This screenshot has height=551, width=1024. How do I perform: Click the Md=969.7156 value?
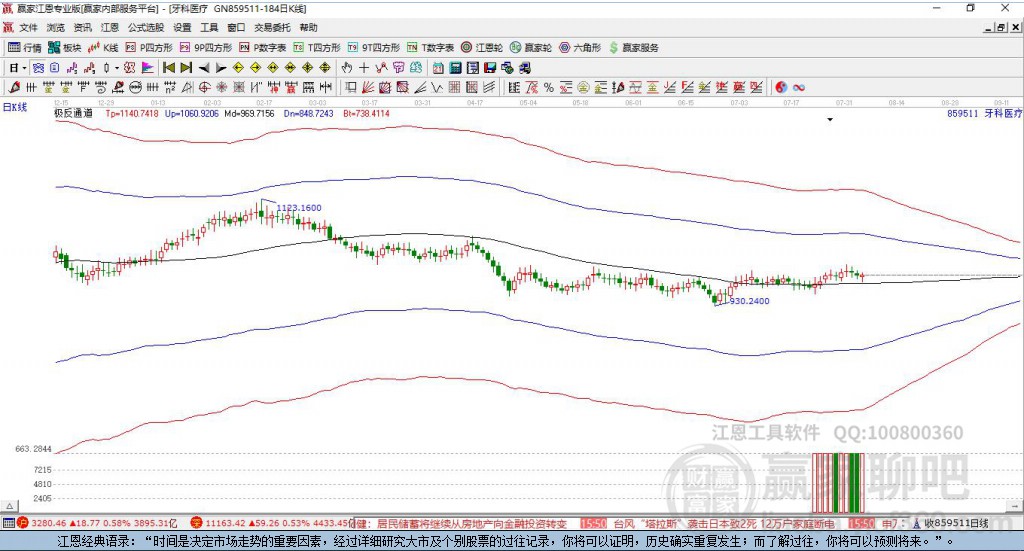coord(249,114)
